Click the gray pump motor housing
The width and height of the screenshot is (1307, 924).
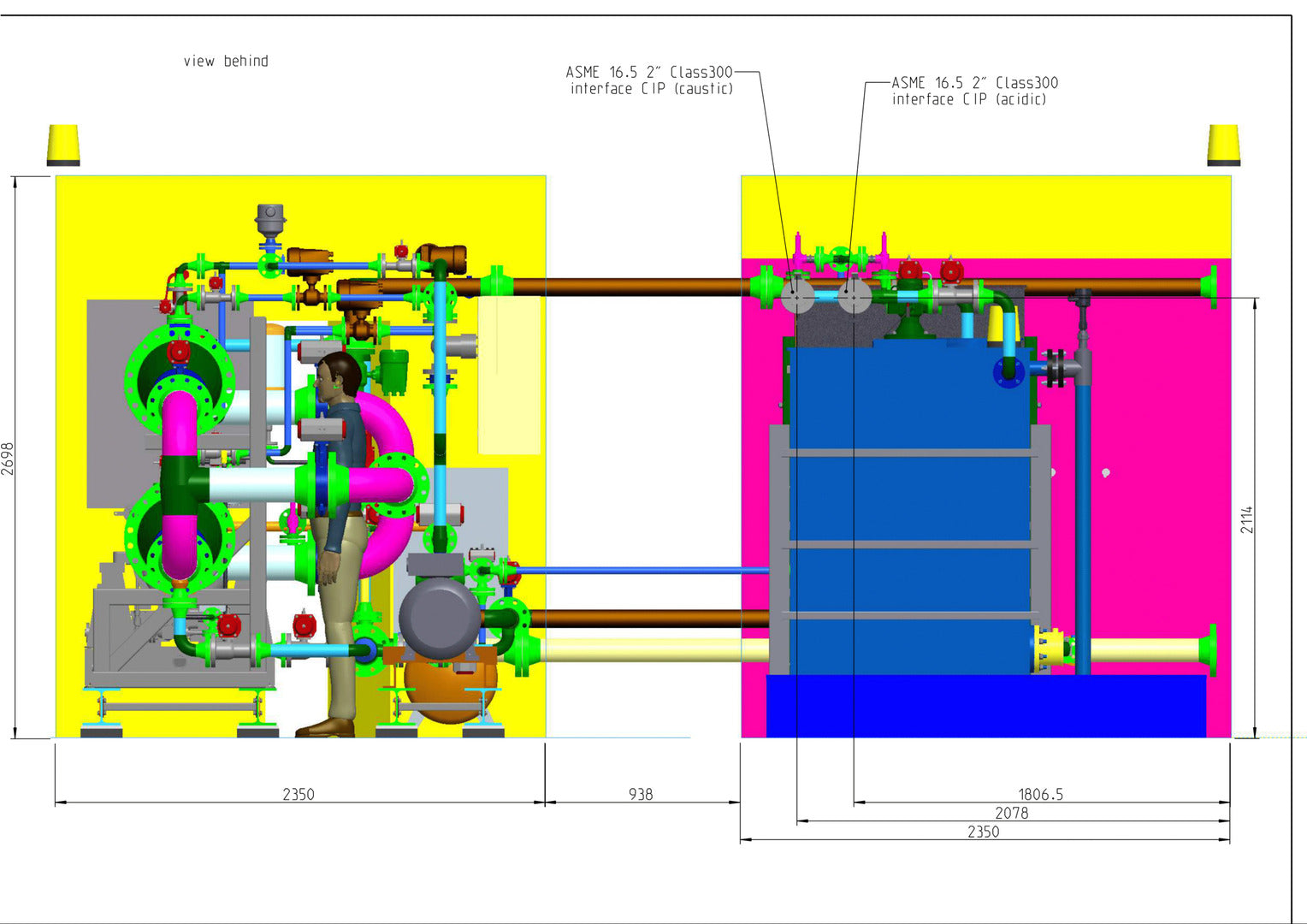439,618
